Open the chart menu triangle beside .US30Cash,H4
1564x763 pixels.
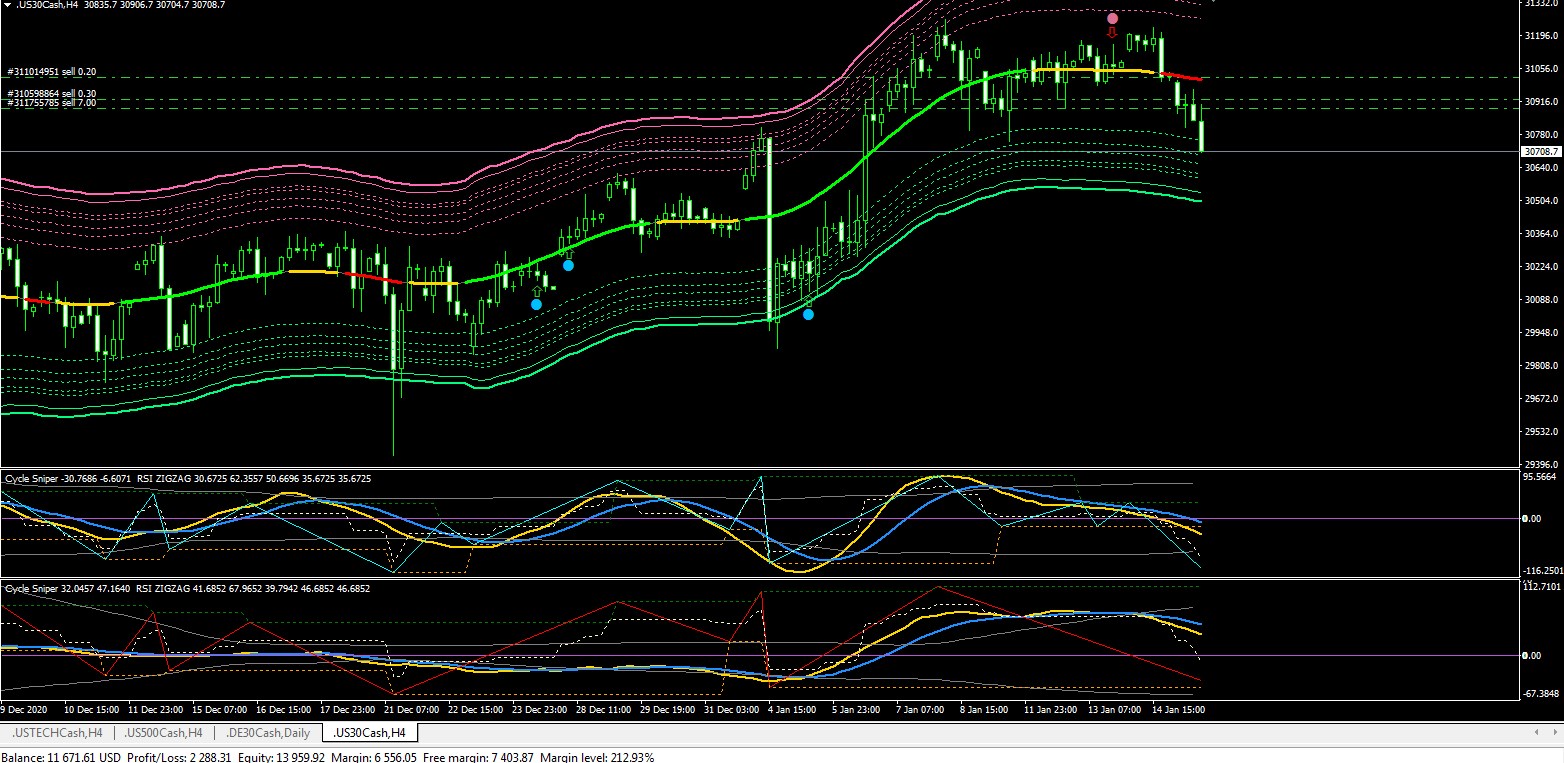click(x=9, y=5)
